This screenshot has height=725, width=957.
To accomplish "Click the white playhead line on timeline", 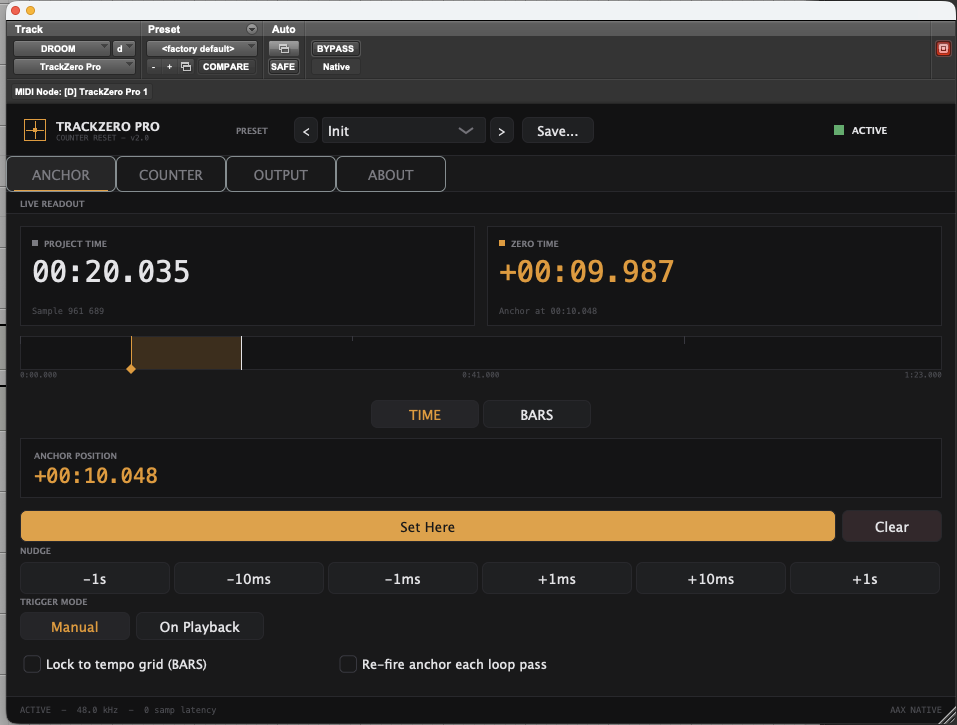I will coord(242,353).
